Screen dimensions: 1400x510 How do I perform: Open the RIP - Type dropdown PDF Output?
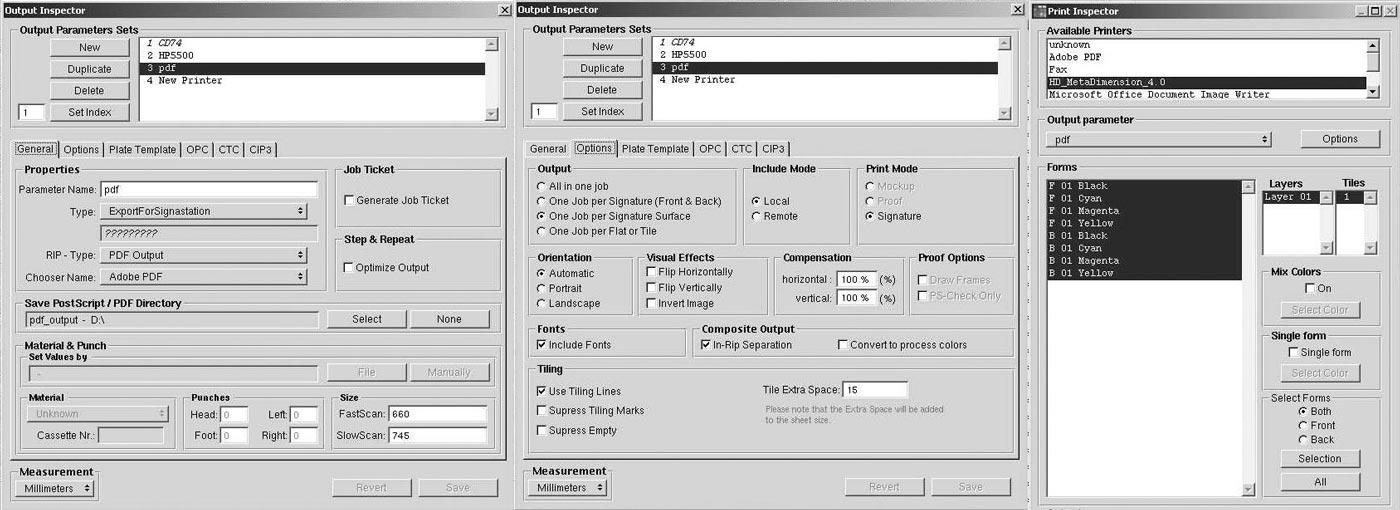coord(203,255)
